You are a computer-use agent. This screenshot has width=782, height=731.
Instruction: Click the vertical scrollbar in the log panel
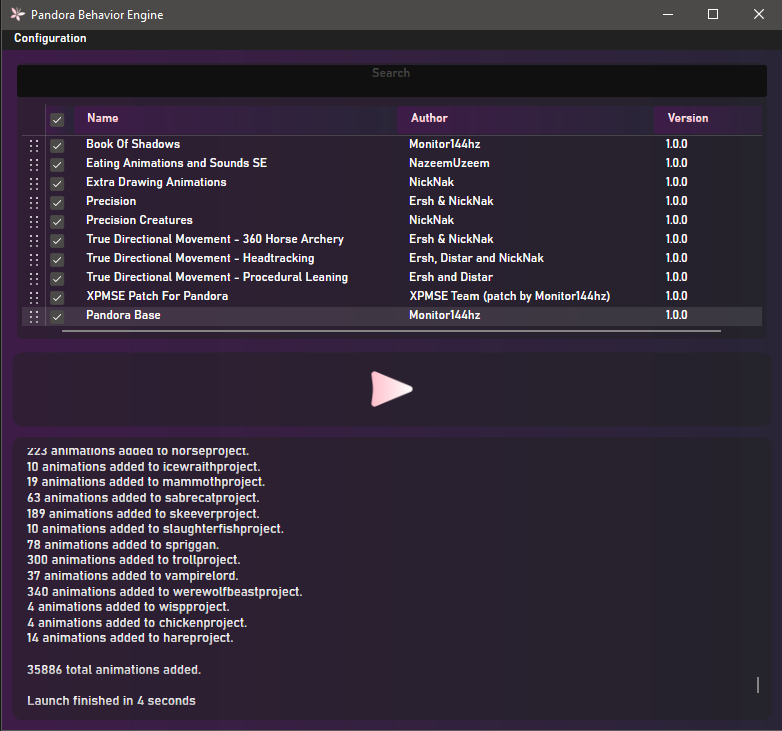tap(758, 685)
